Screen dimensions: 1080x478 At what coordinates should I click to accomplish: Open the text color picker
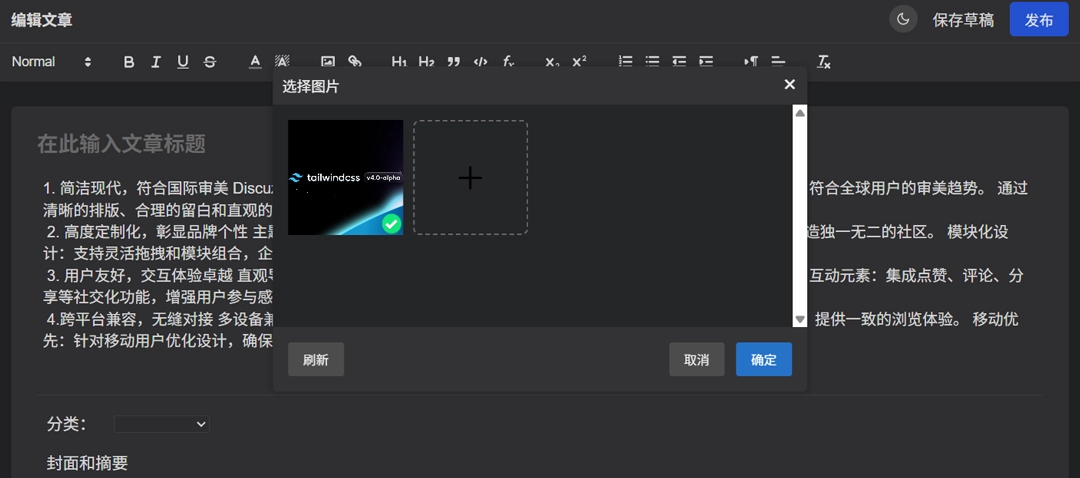point(255,62)
